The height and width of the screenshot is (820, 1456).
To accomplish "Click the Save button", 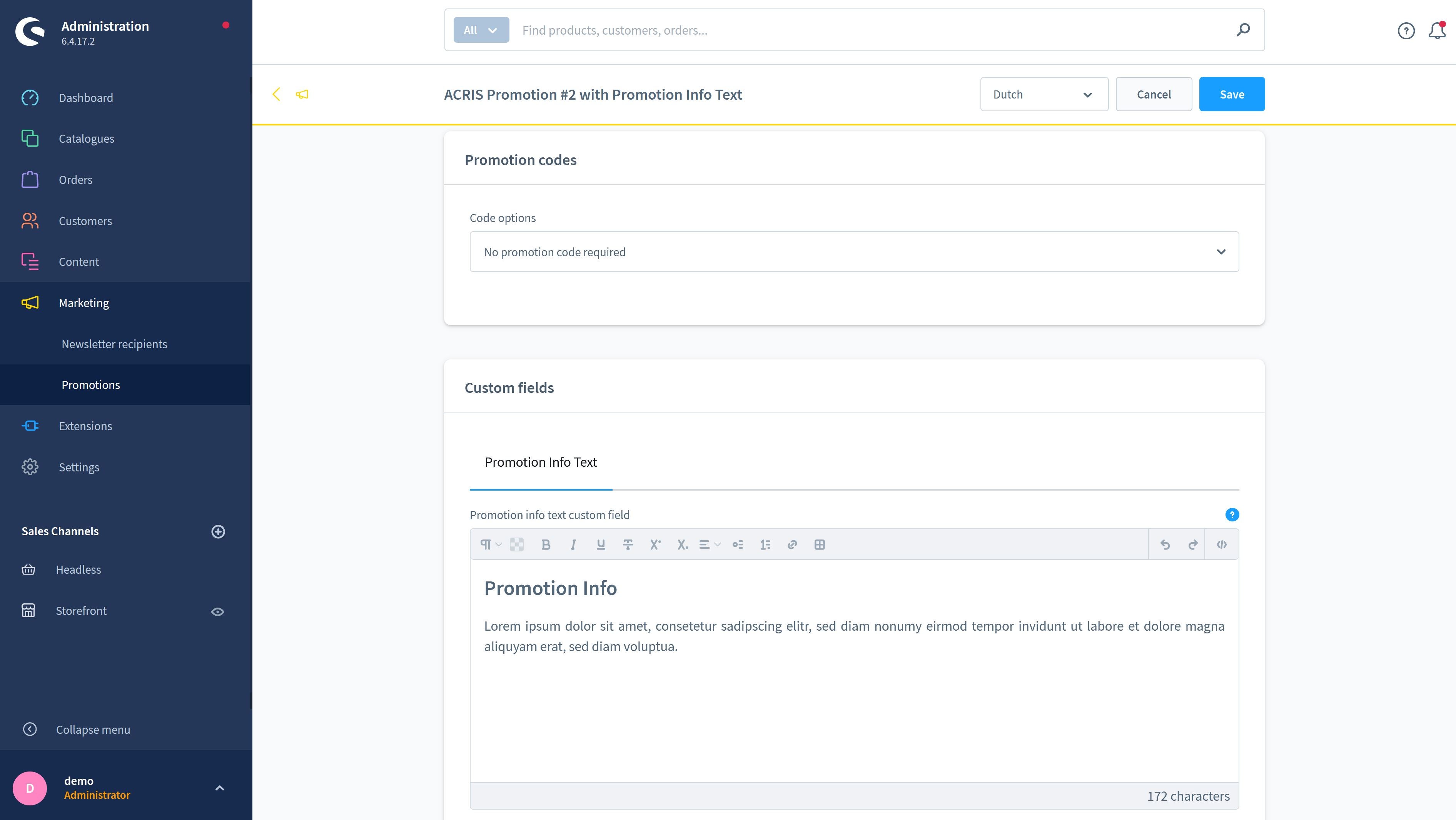I will pos(1232,94).
